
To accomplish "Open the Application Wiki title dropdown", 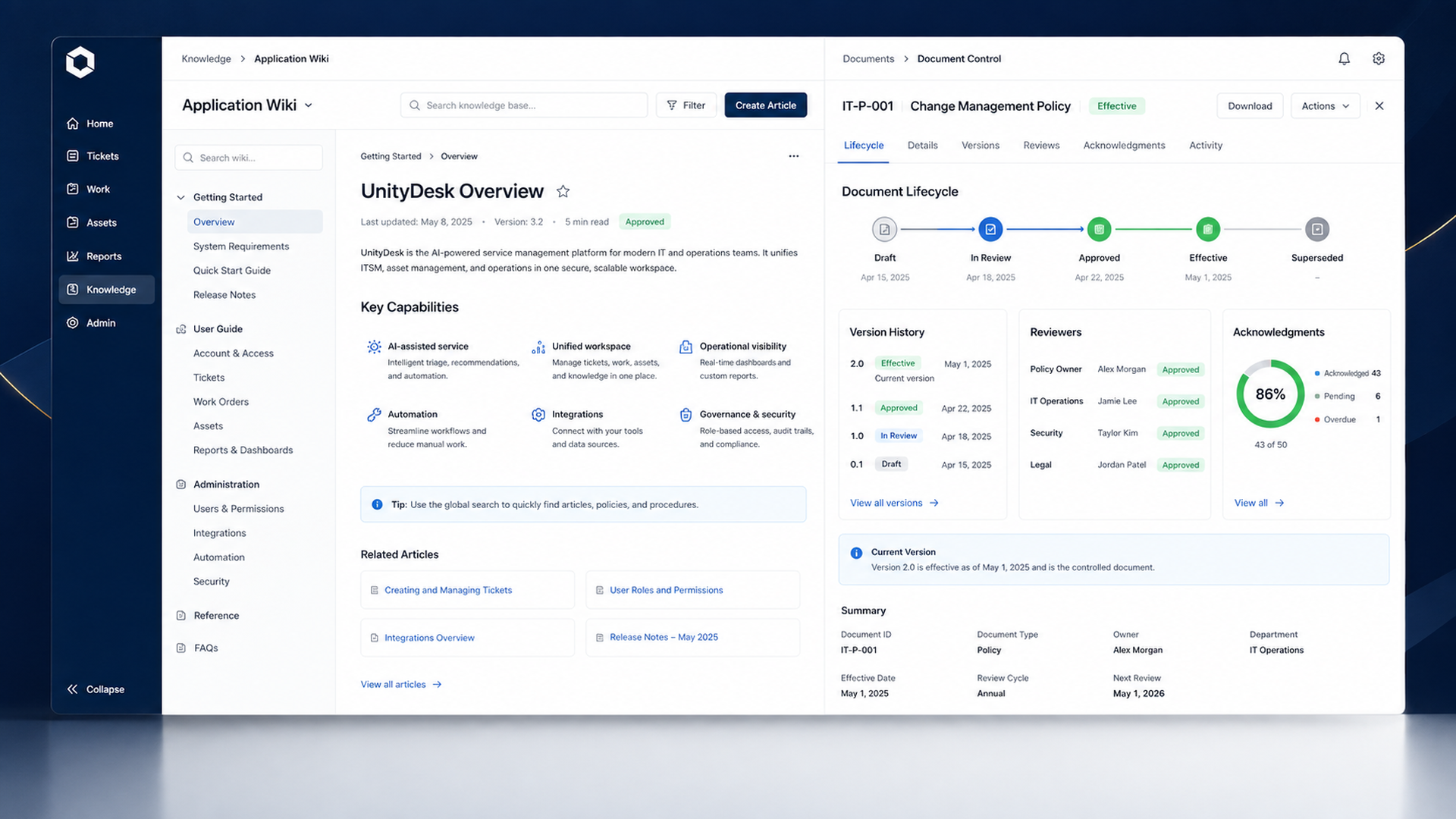I will pos(308,105).
